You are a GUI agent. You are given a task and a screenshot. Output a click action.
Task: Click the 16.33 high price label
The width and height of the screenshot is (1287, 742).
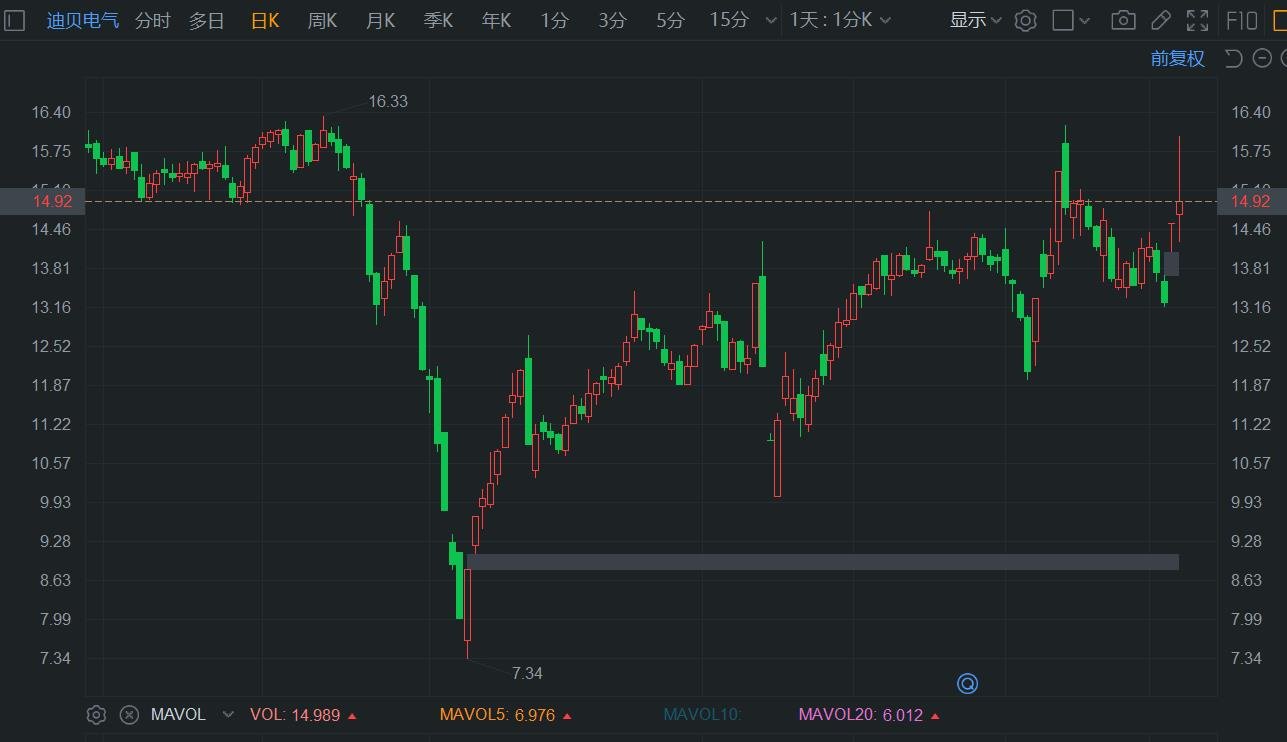388,101
